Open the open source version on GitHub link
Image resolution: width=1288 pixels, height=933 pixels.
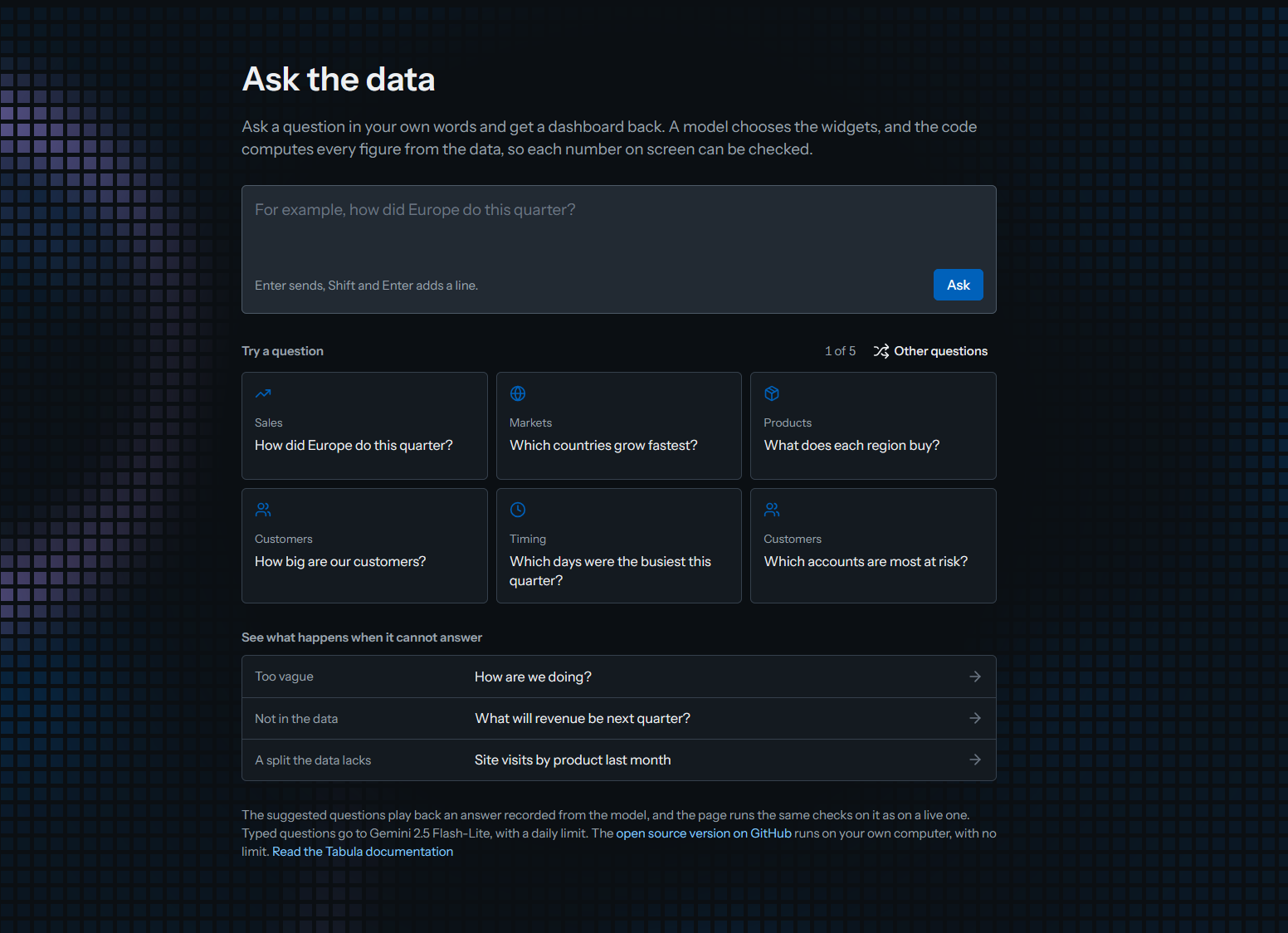click(704, 833)
